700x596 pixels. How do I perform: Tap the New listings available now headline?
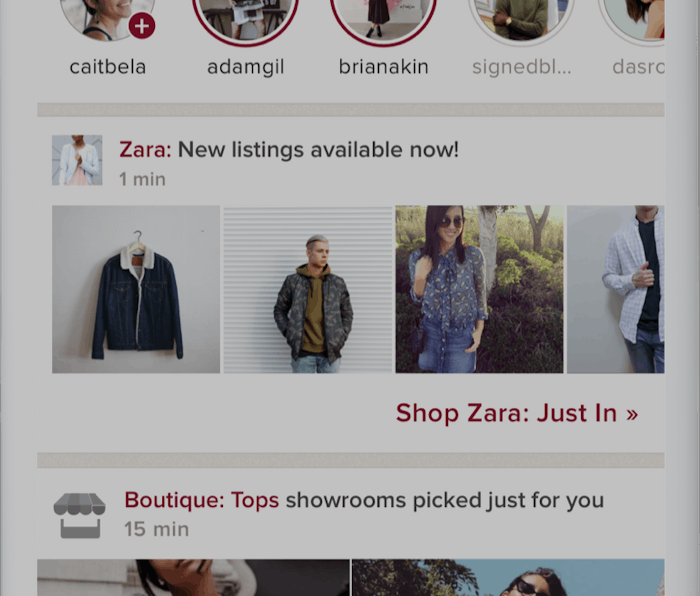[x=318, y=150]
